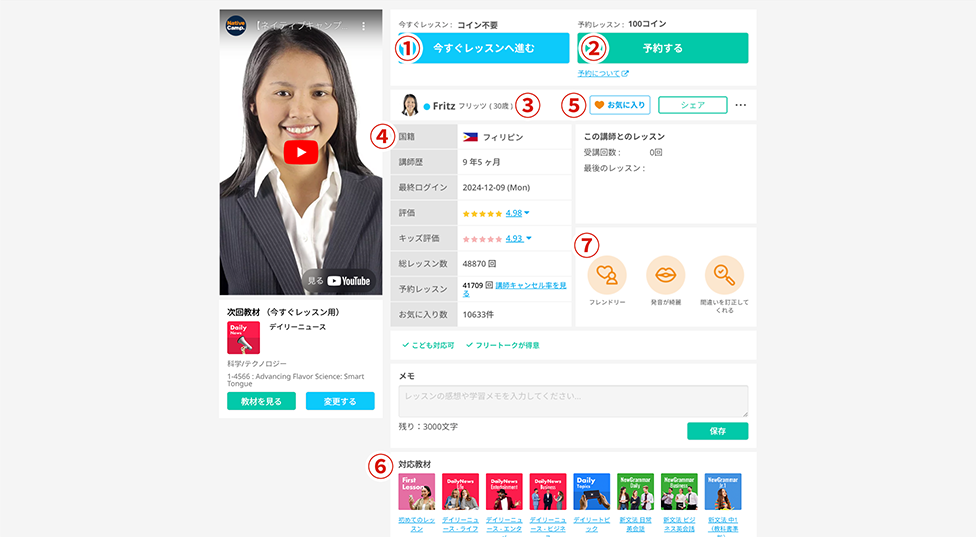Click the Native Camp channel logo on video

tap(236, 26)
